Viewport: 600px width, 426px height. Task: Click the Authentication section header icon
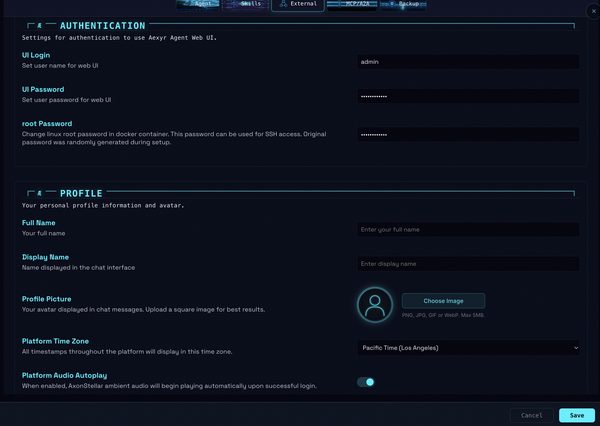(x=39, y=26)
